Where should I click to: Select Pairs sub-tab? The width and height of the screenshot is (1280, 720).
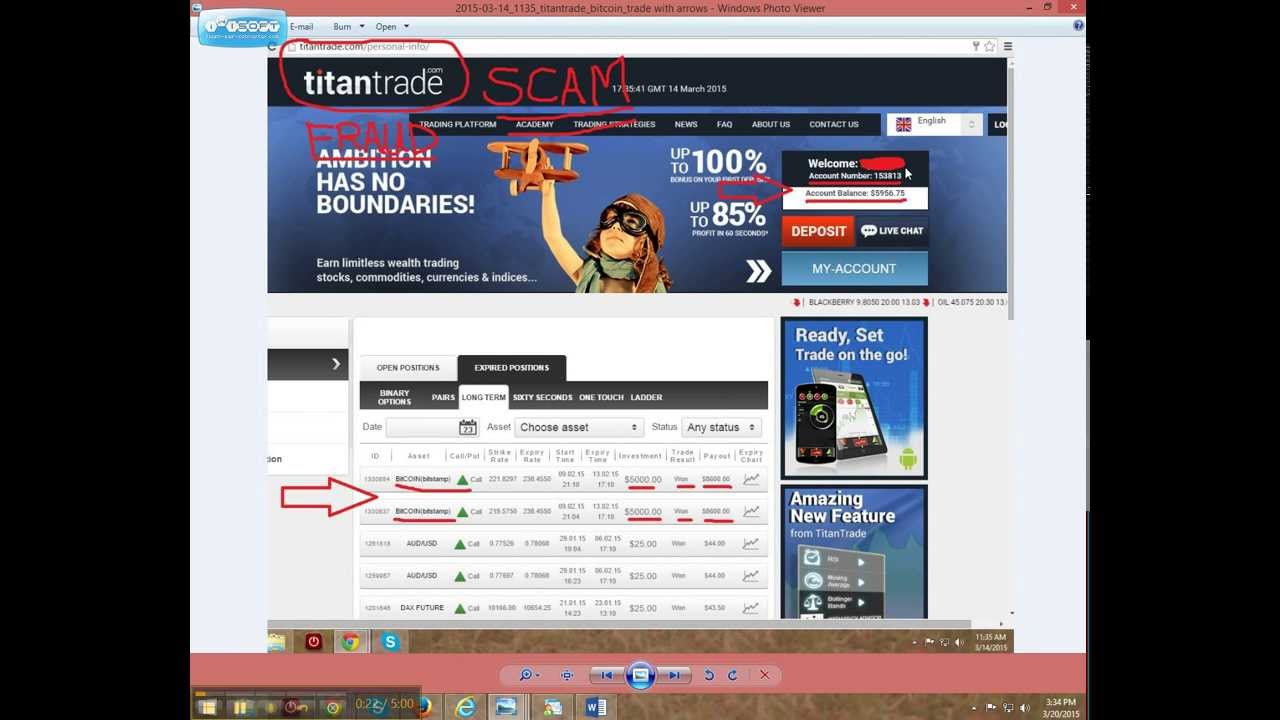443,397
